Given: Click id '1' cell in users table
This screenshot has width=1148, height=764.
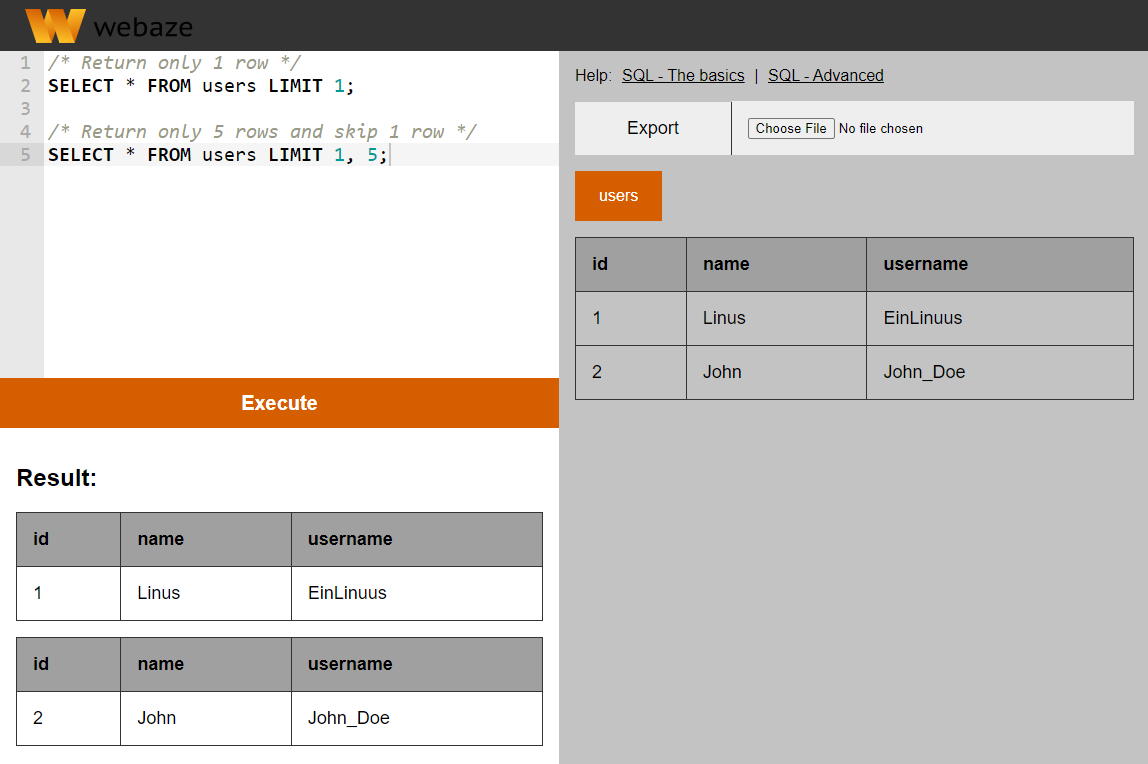Looking at the screenshot, I should click(631, 318).
